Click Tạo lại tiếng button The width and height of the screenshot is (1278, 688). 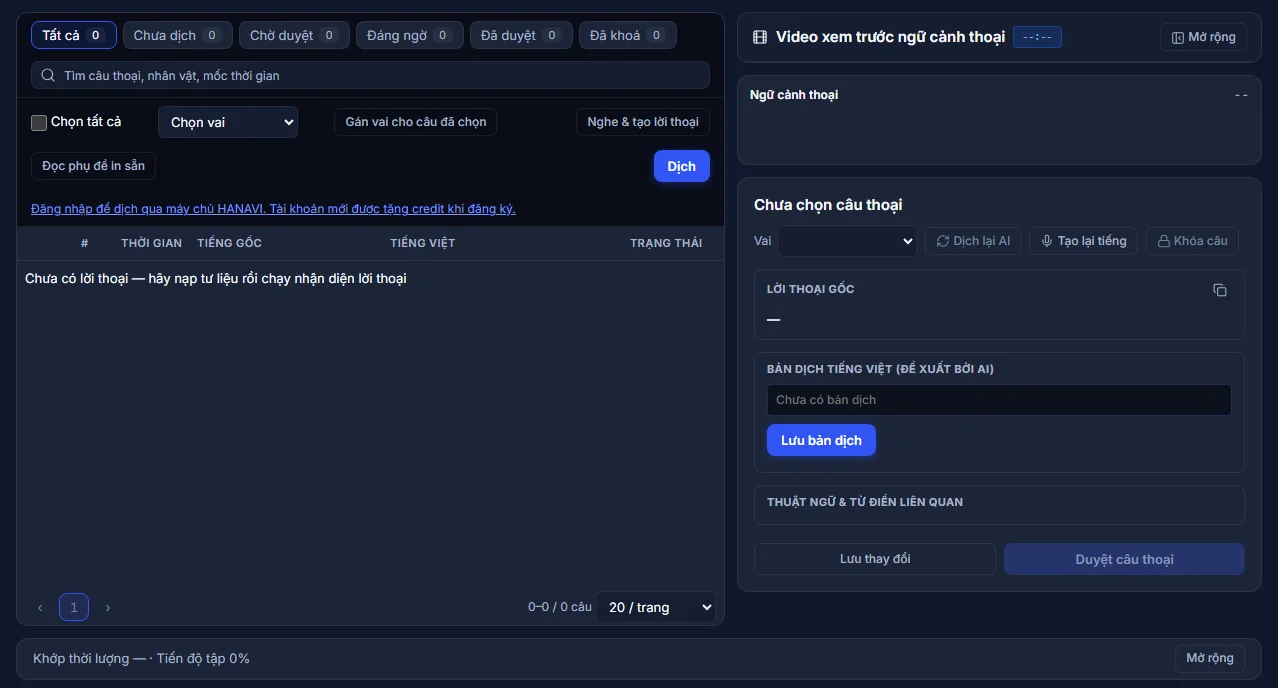pos(1083,241)
